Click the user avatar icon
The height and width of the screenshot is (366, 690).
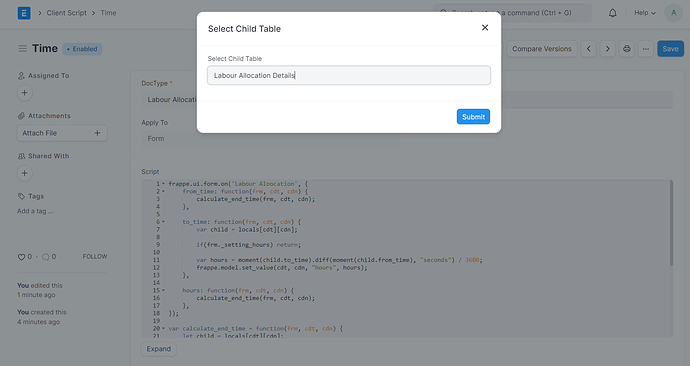[x=673, y=13]
